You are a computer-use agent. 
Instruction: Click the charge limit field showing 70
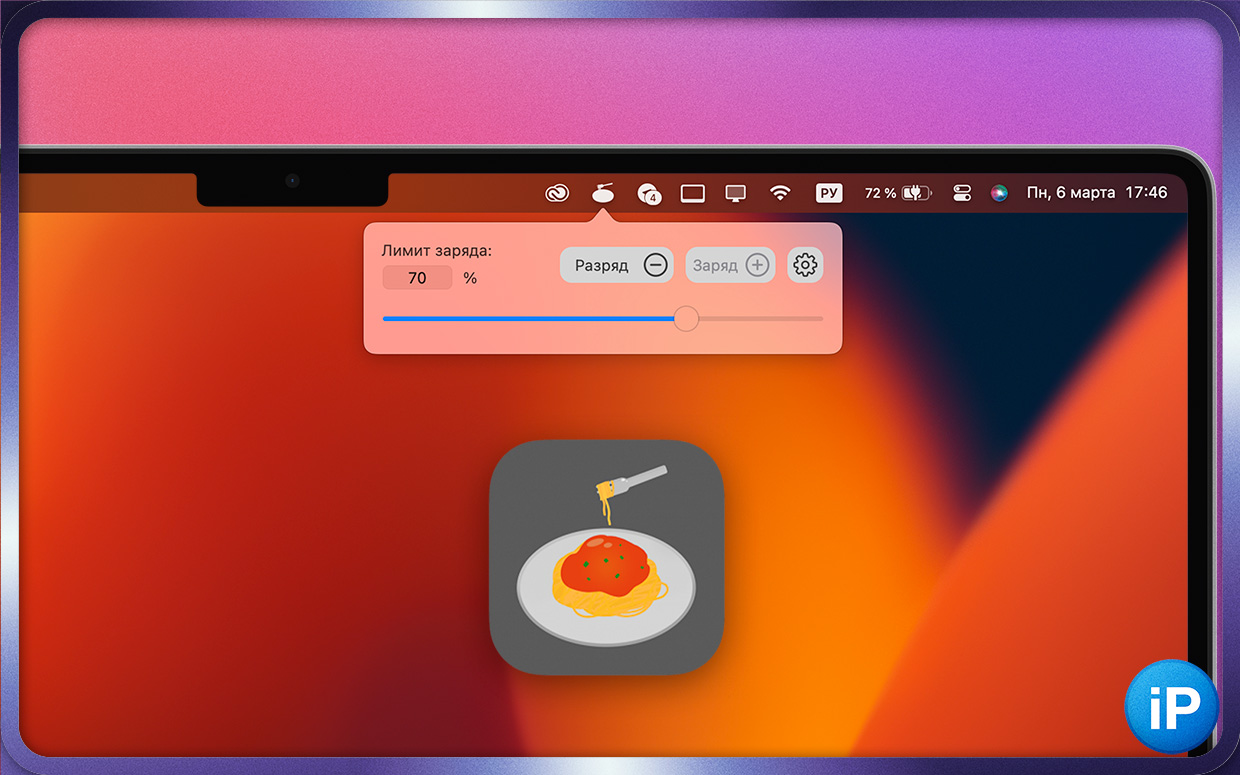click(x=417, y=278)
